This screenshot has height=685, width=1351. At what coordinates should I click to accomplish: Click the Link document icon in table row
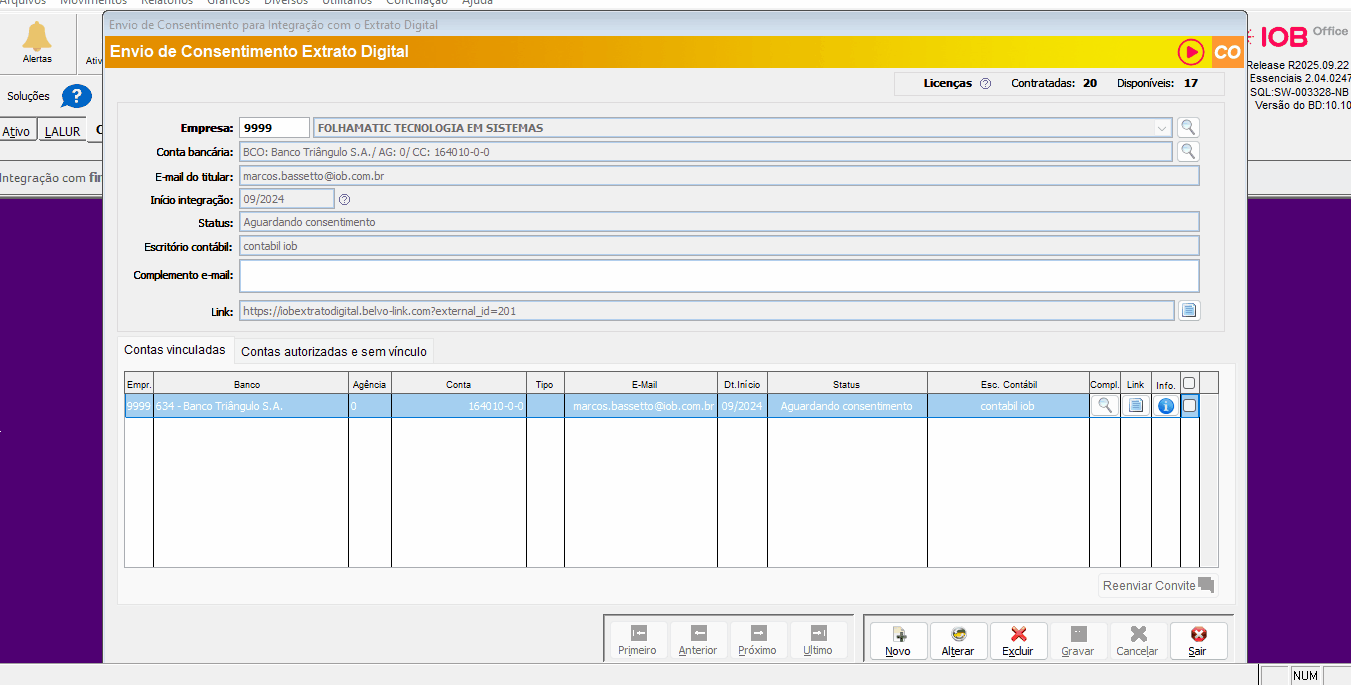pyautogui.click(x=1135, y=406)
